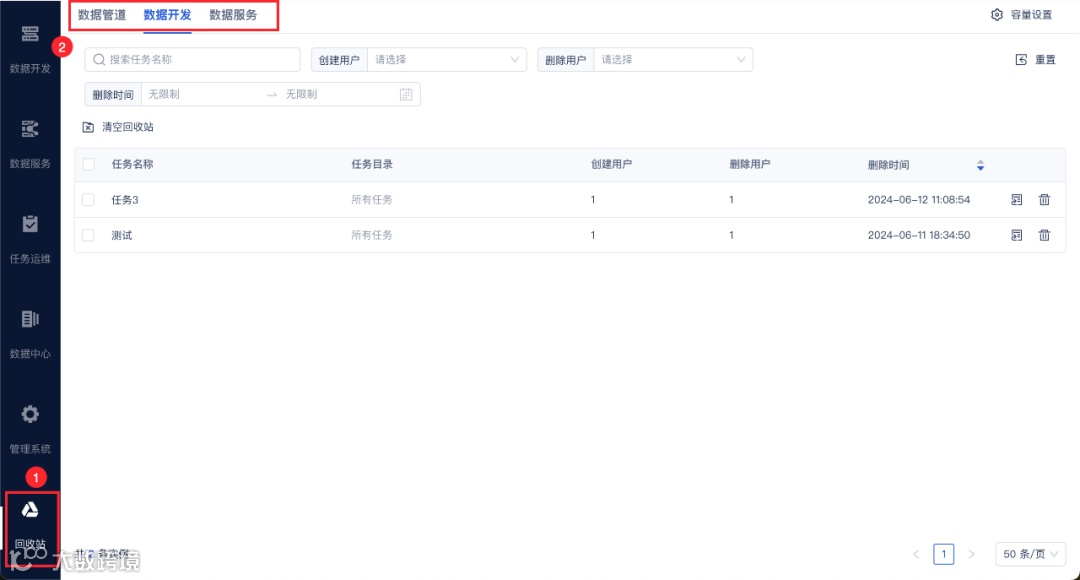Click the 删除时间 end date field
Image resolution: width=1080 pixels, height=580 pixels.
pos(338,94)
